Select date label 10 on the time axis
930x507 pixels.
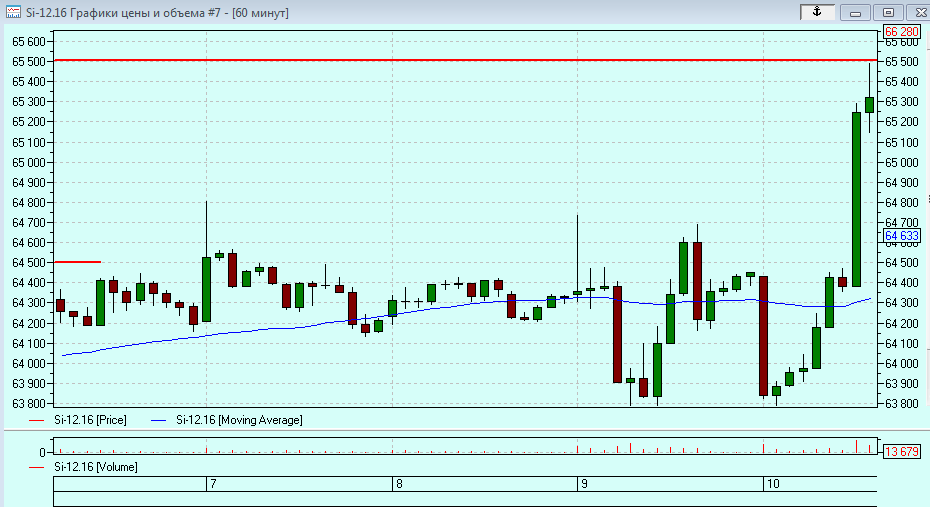(x=773, y=484)
